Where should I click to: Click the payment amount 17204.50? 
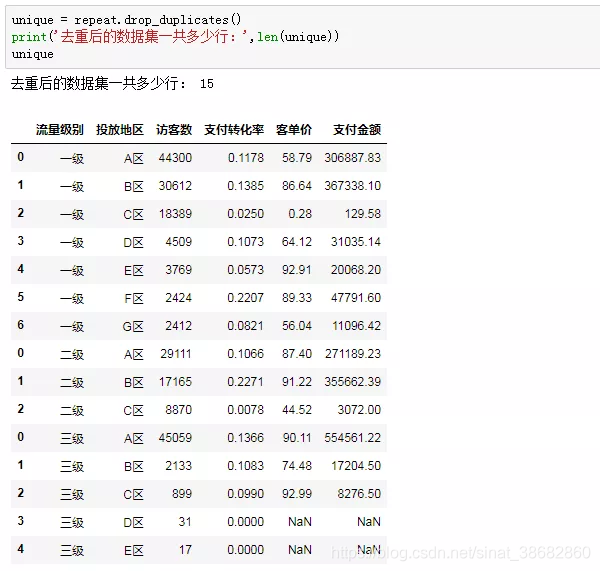pos(356,466)
